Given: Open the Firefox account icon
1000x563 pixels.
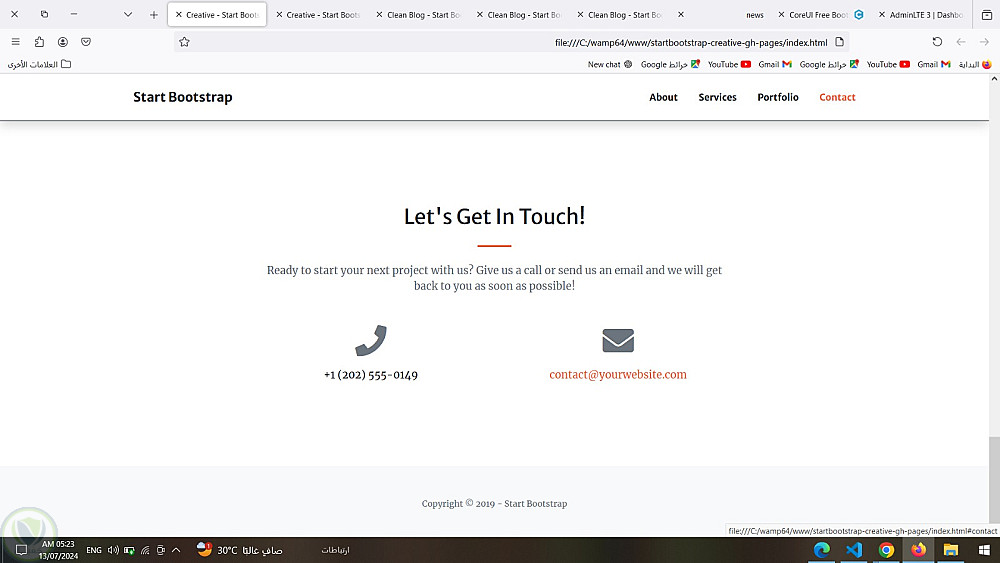Looking at the screenshot, I should (x=62, y=42).
